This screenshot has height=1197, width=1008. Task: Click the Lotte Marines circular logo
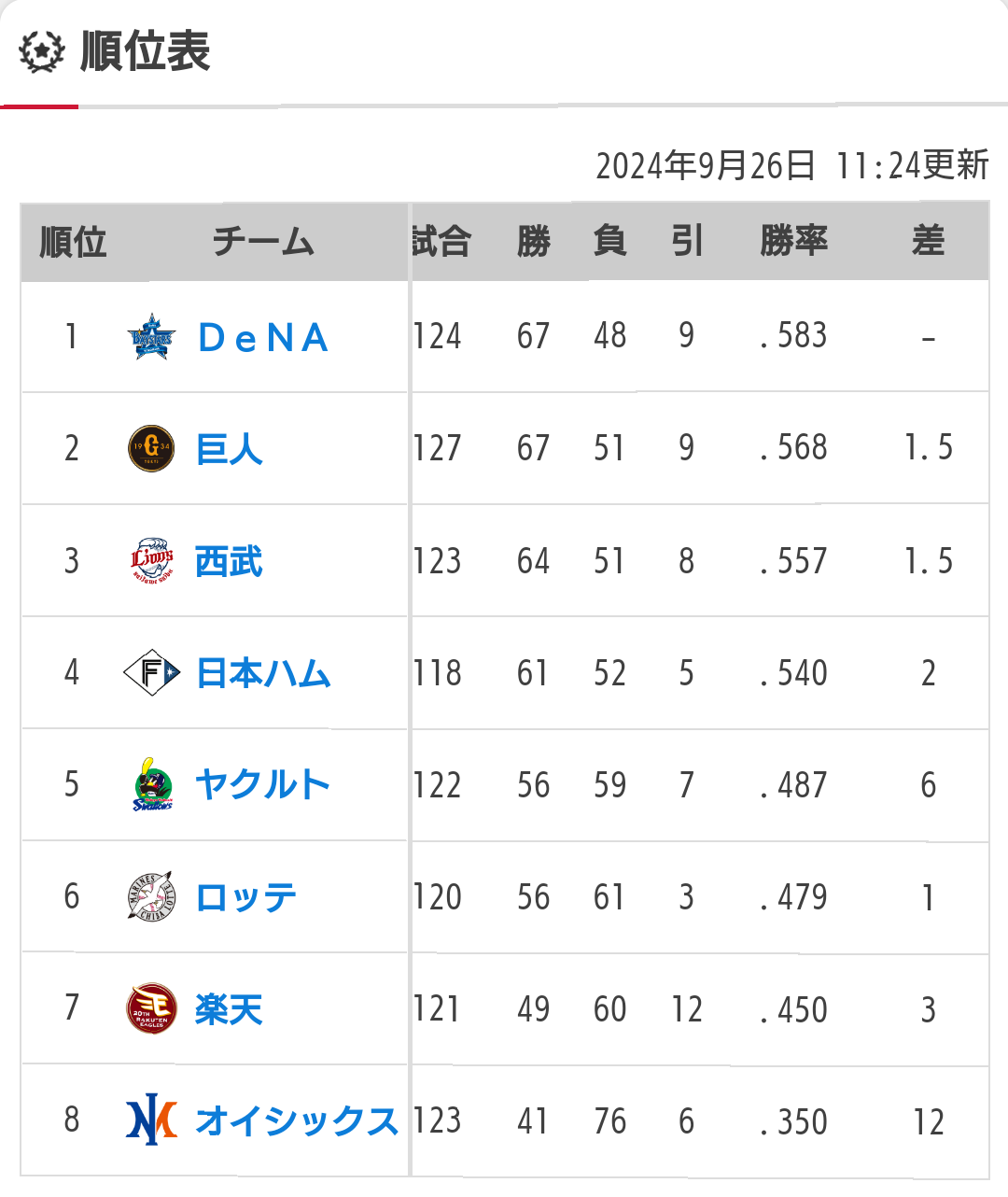[151, 896]
